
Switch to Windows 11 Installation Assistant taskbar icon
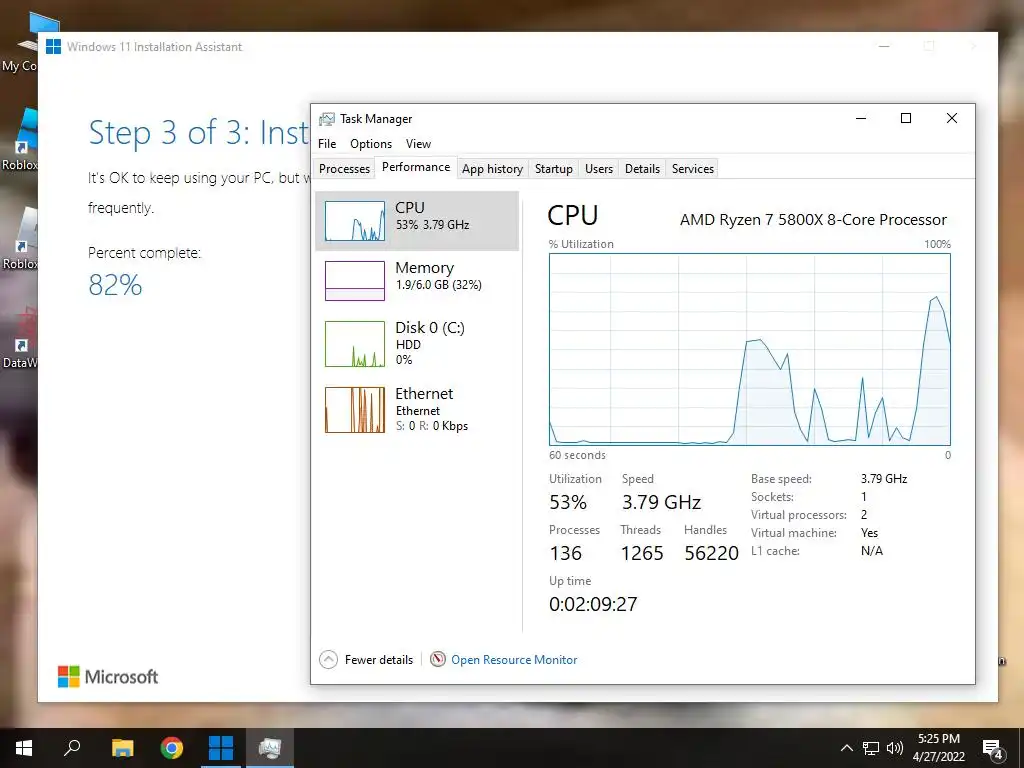click(x=221, y=748)
